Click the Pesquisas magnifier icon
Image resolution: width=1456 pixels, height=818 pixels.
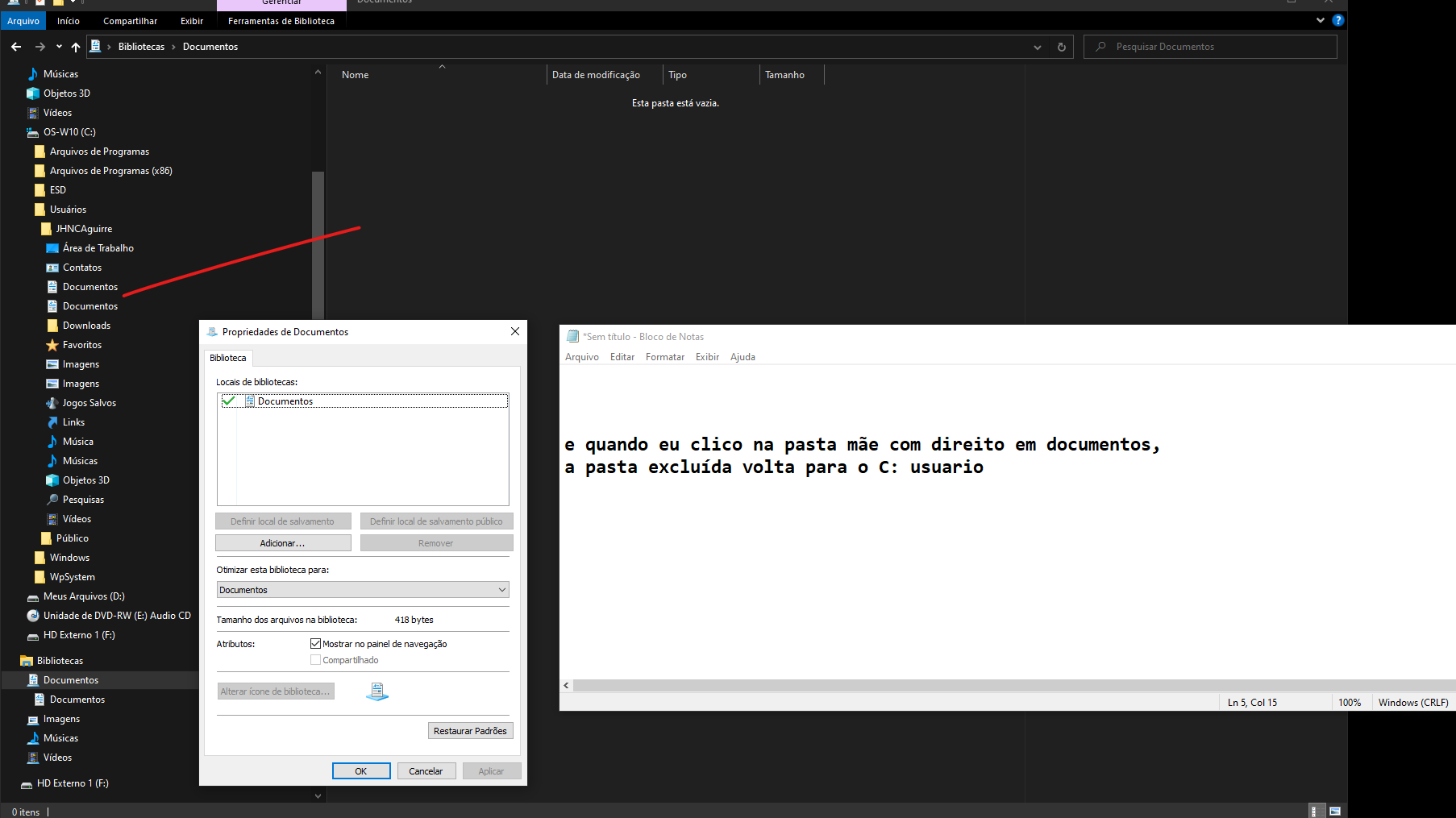tap(52, 500)
